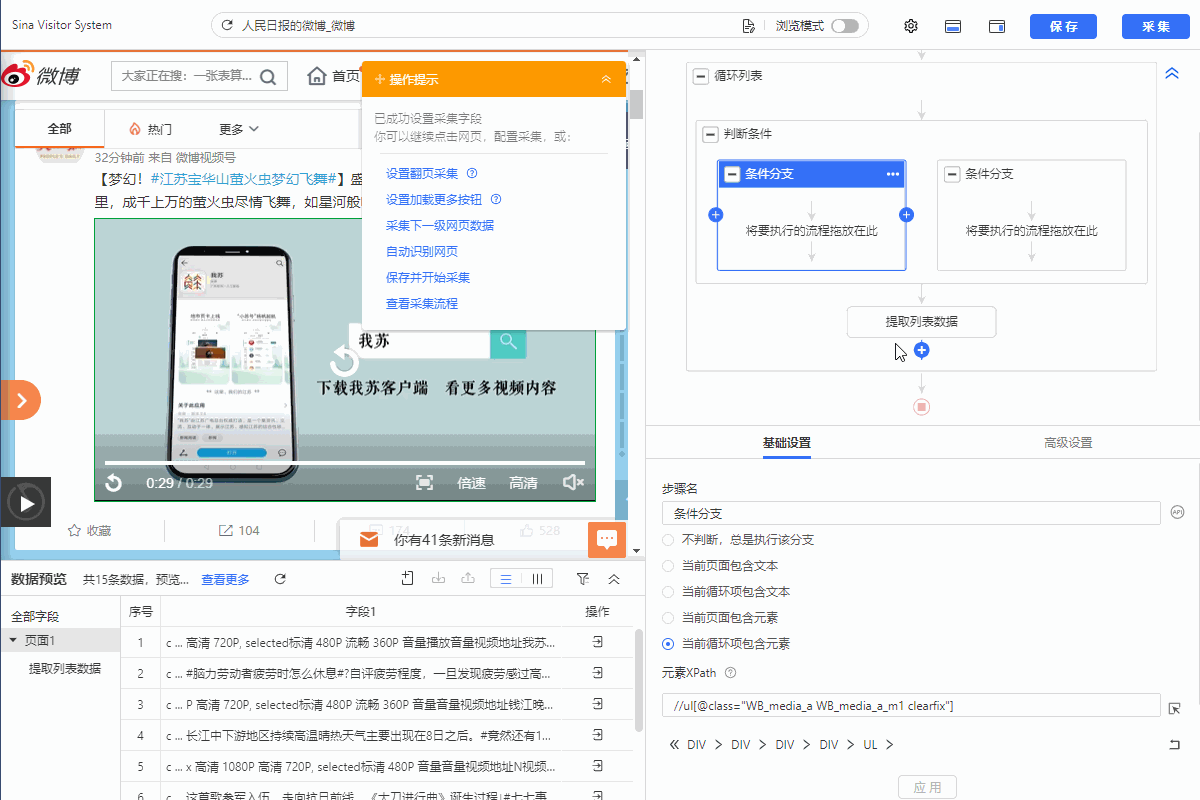Click the API icon beside the step name field

click(x=1177, y=513)
